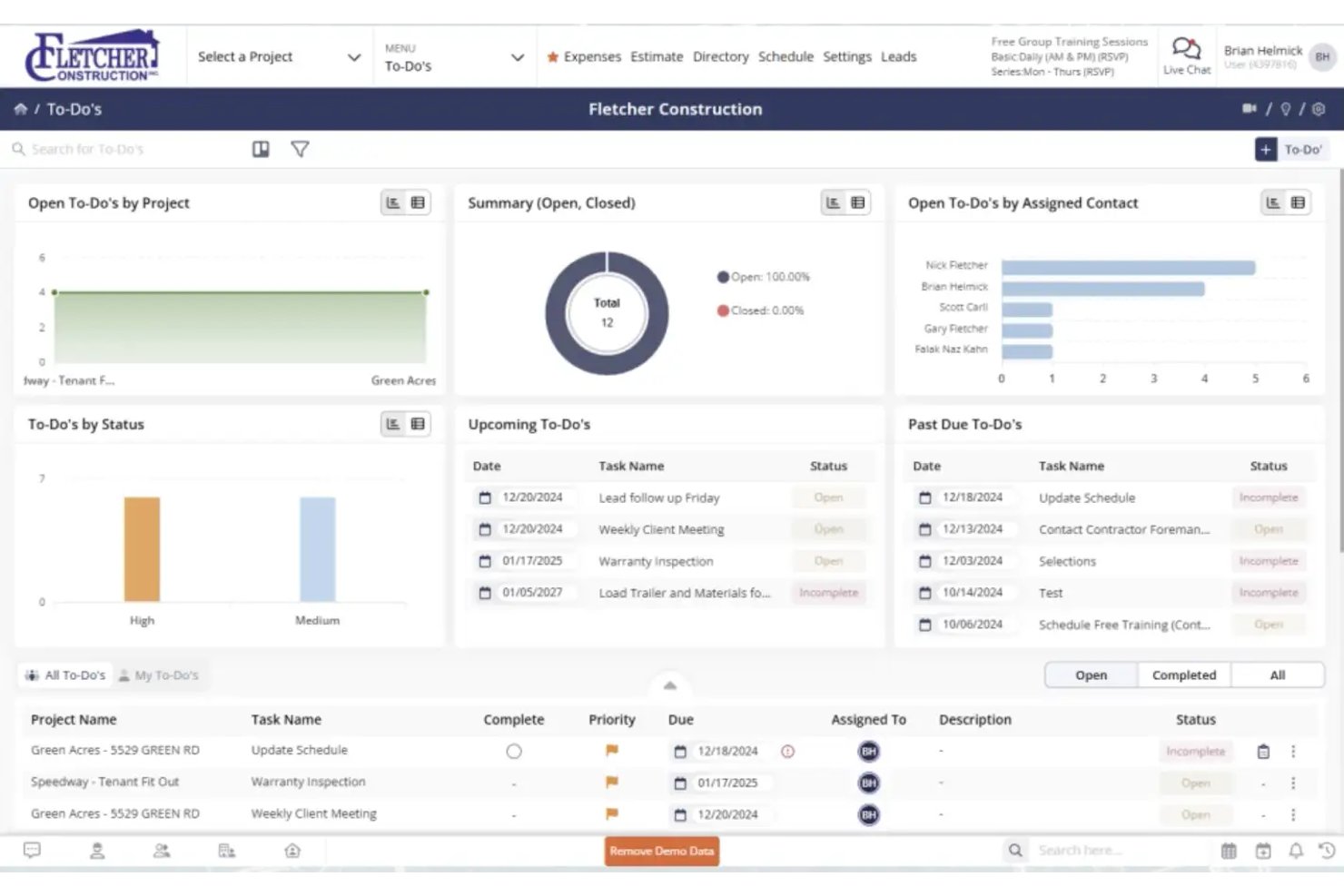Screen dimensions: 1344x896
Task: Select chart view on Summary (Open, Closed) card
Action: [x=833, y=202]
